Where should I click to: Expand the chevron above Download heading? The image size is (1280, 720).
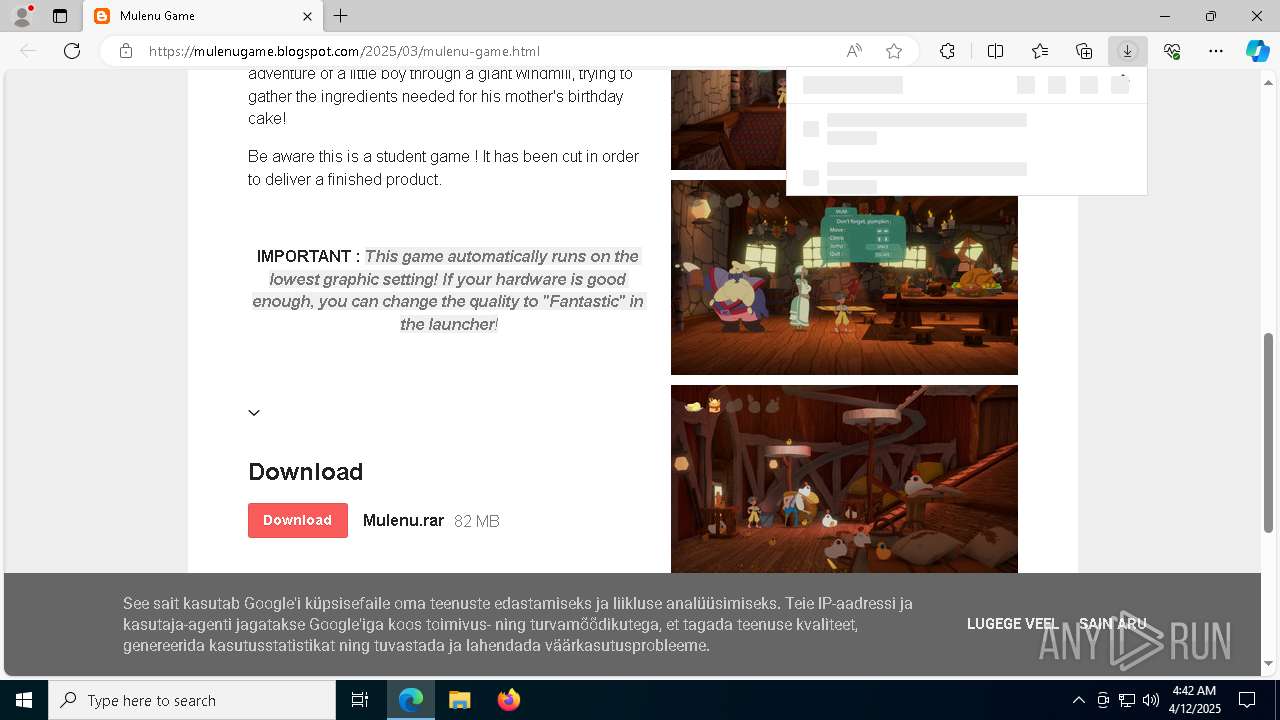[254, 413]
